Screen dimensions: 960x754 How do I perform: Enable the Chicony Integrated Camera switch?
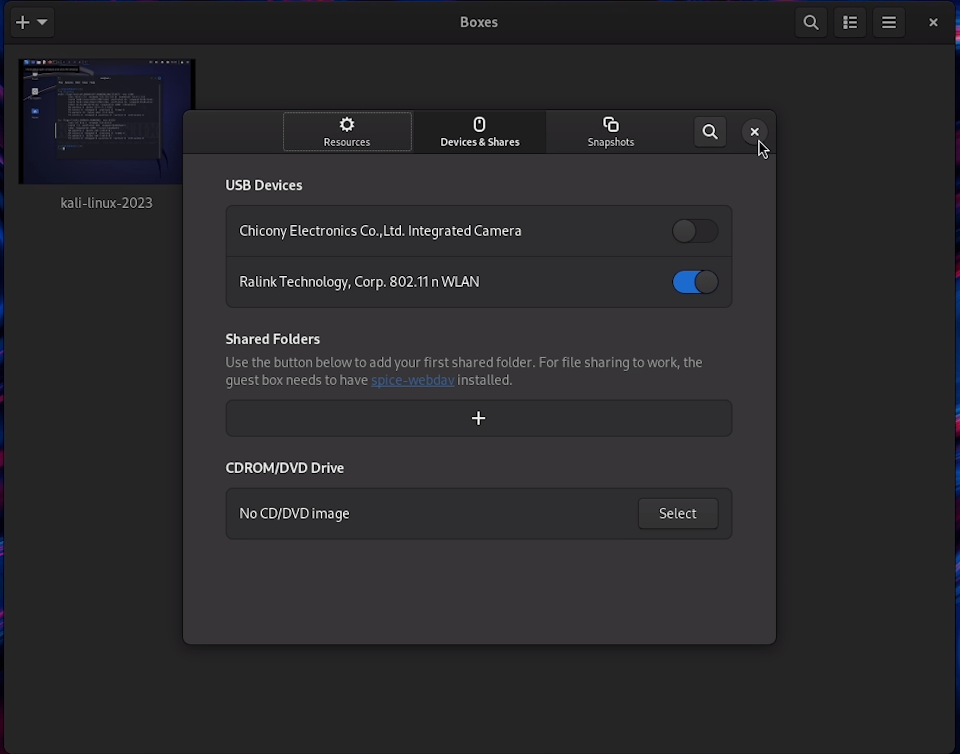pyautogui.click(x=695, y=231)
